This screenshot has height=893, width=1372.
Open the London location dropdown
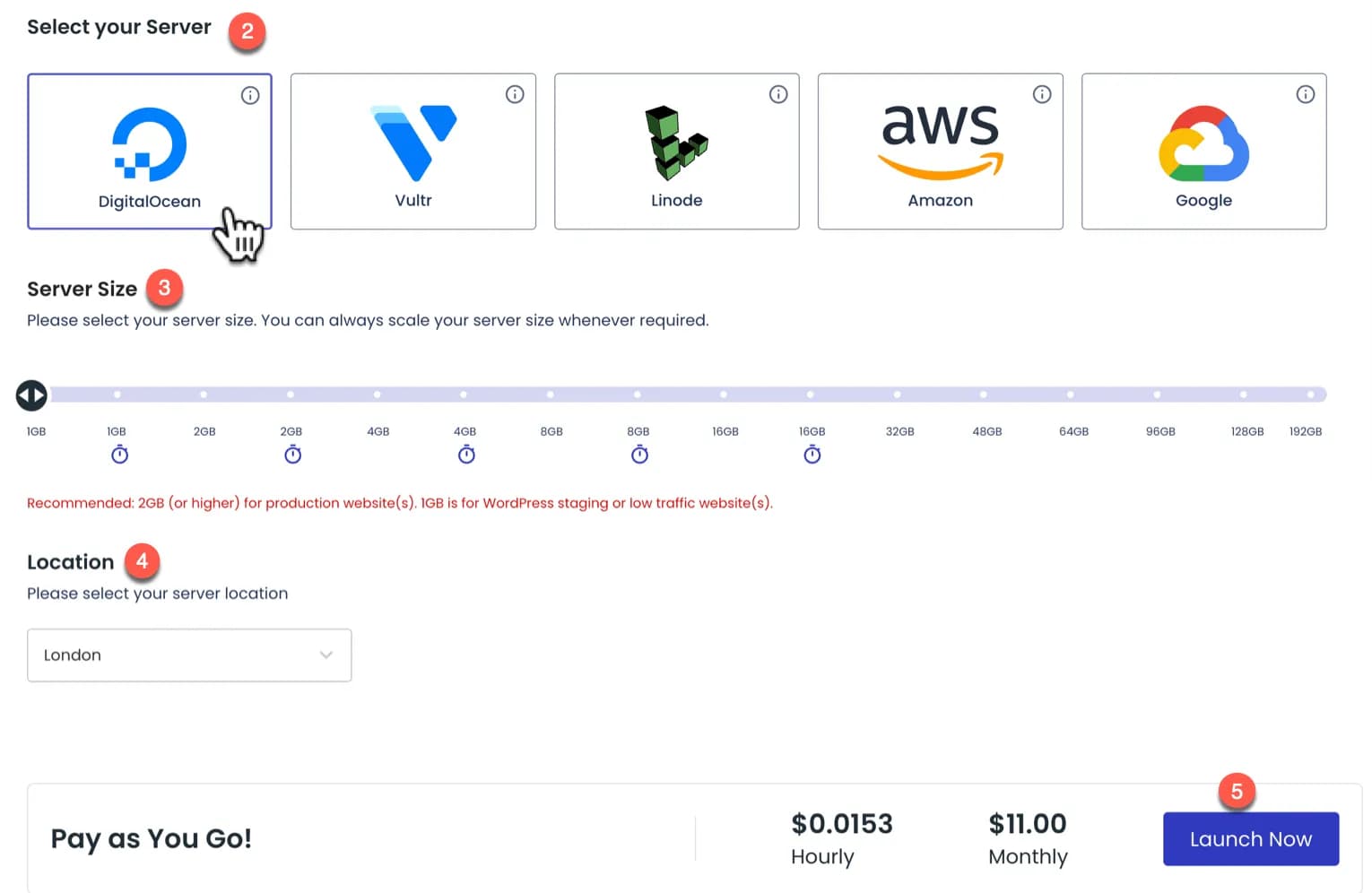click(189, 655)
